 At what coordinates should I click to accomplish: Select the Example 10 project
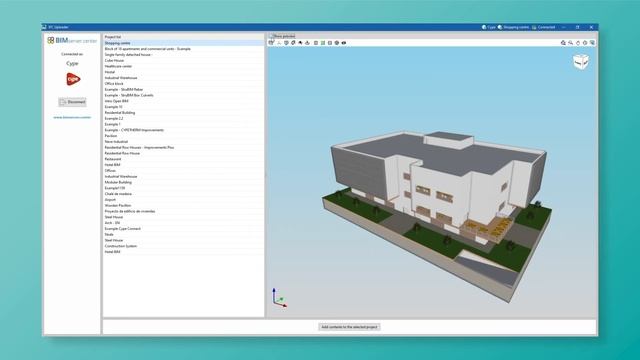pyautogui.click(x=184, y=107)
